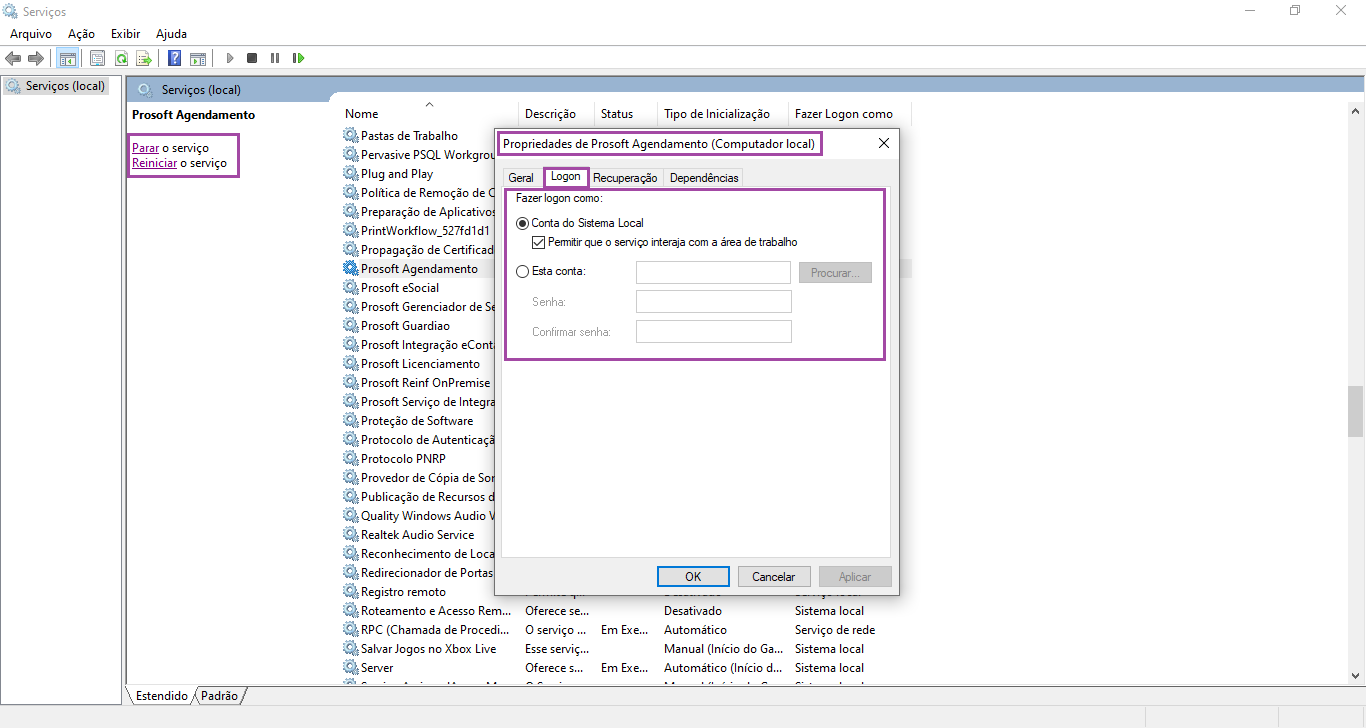Click the OK button in properties dialog

[693, 577]
